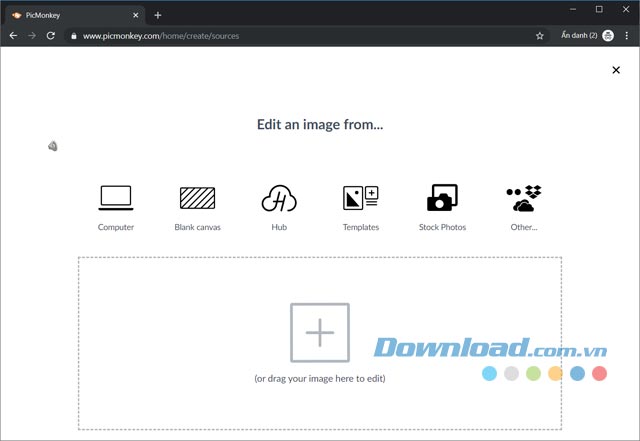Maximize the Chrome window
The width and height of the screenshot is (640, 441).
pos(599,9)
